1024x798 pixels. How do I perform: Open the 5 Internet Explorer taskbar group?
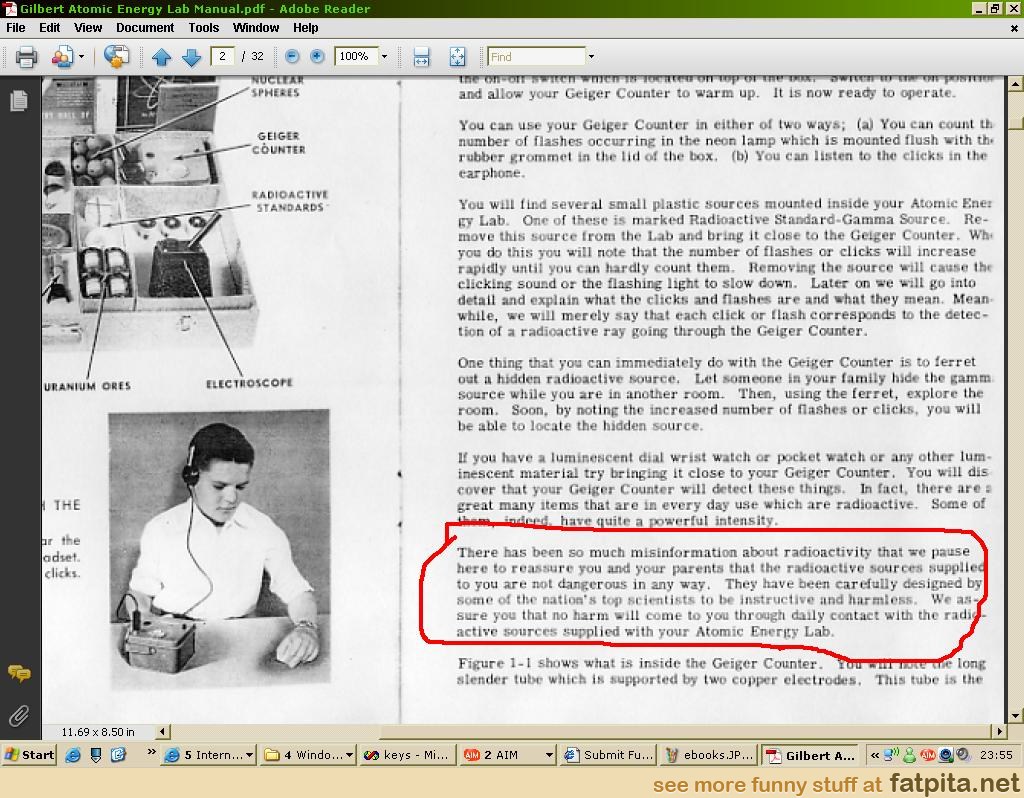[208, 755]
